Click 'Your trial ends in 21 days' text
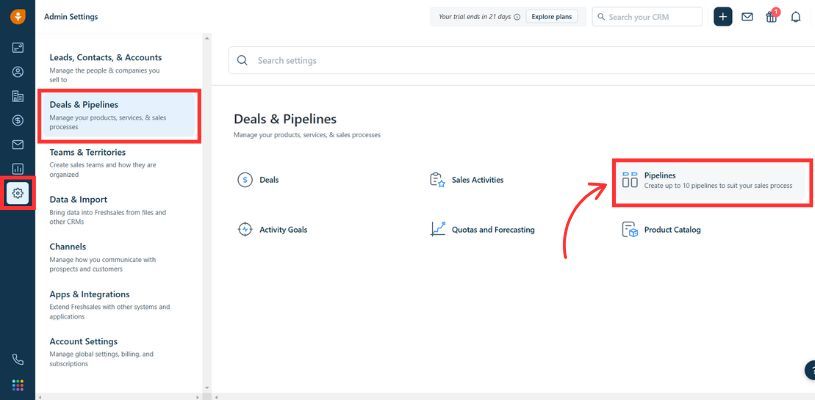This screenshot has height=400, width=815. pos(475,17)
